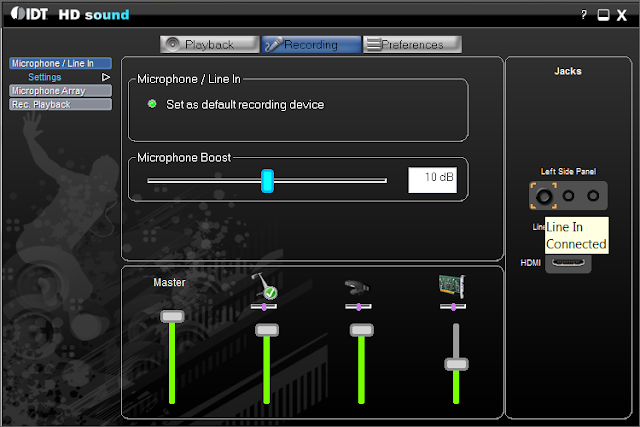640x427 pixels.
Task: Click the HDMI label
Action: pos(531,263)
